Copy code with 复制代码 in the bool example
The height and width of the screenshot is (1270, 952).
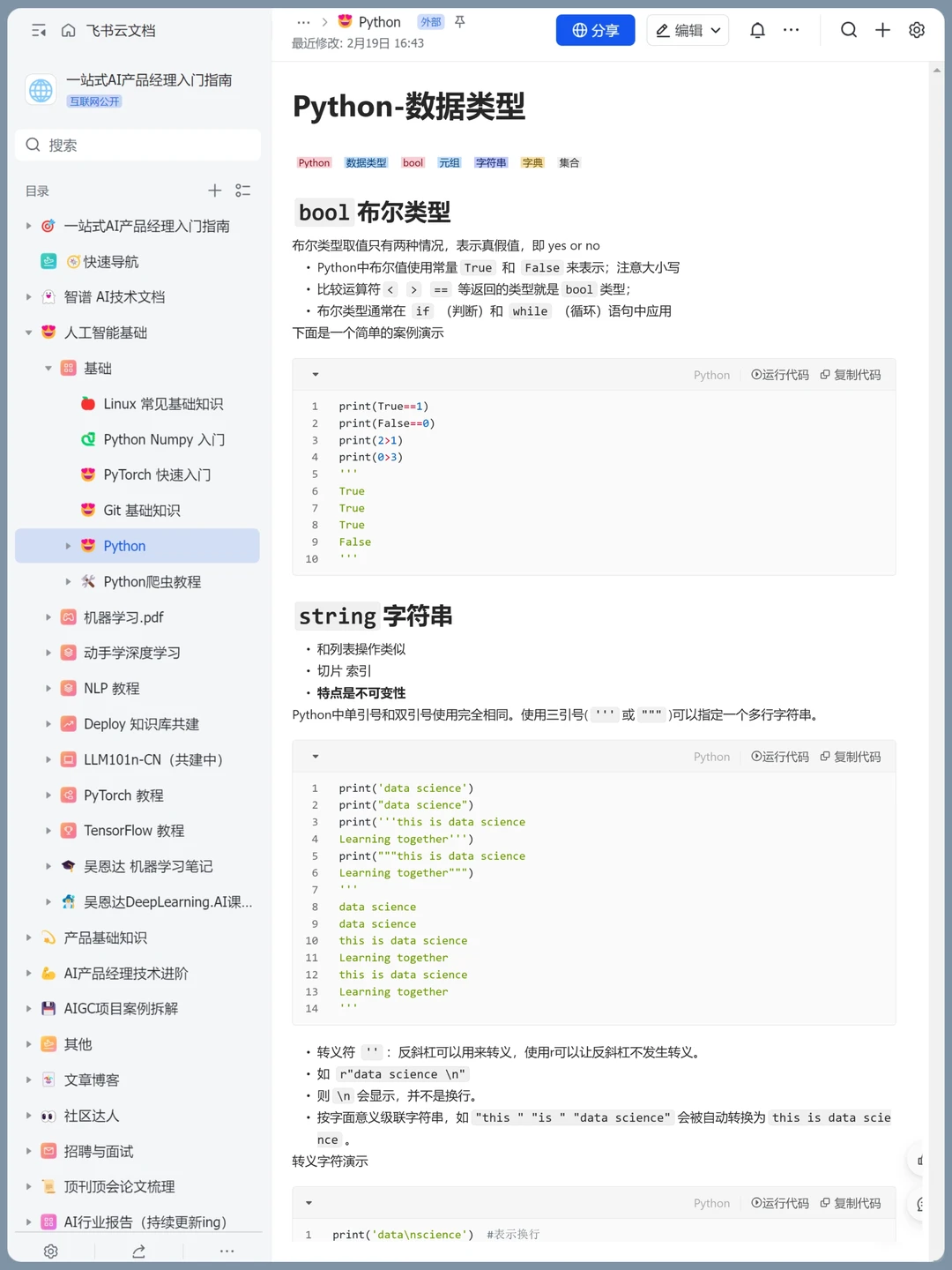[x=851, y=374]
